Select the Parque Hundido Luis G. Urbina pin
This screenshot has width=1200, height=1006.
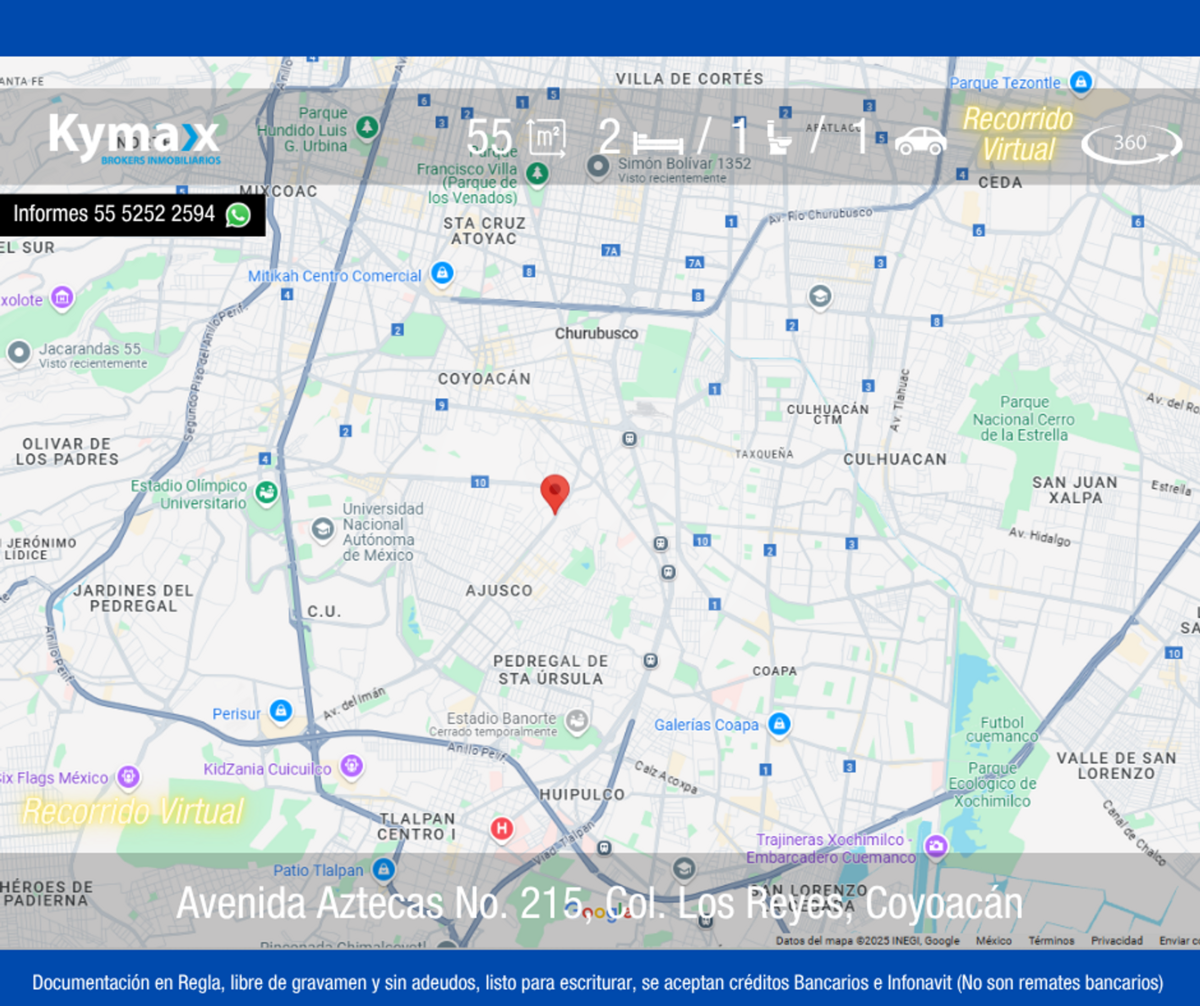coord(368,128)
